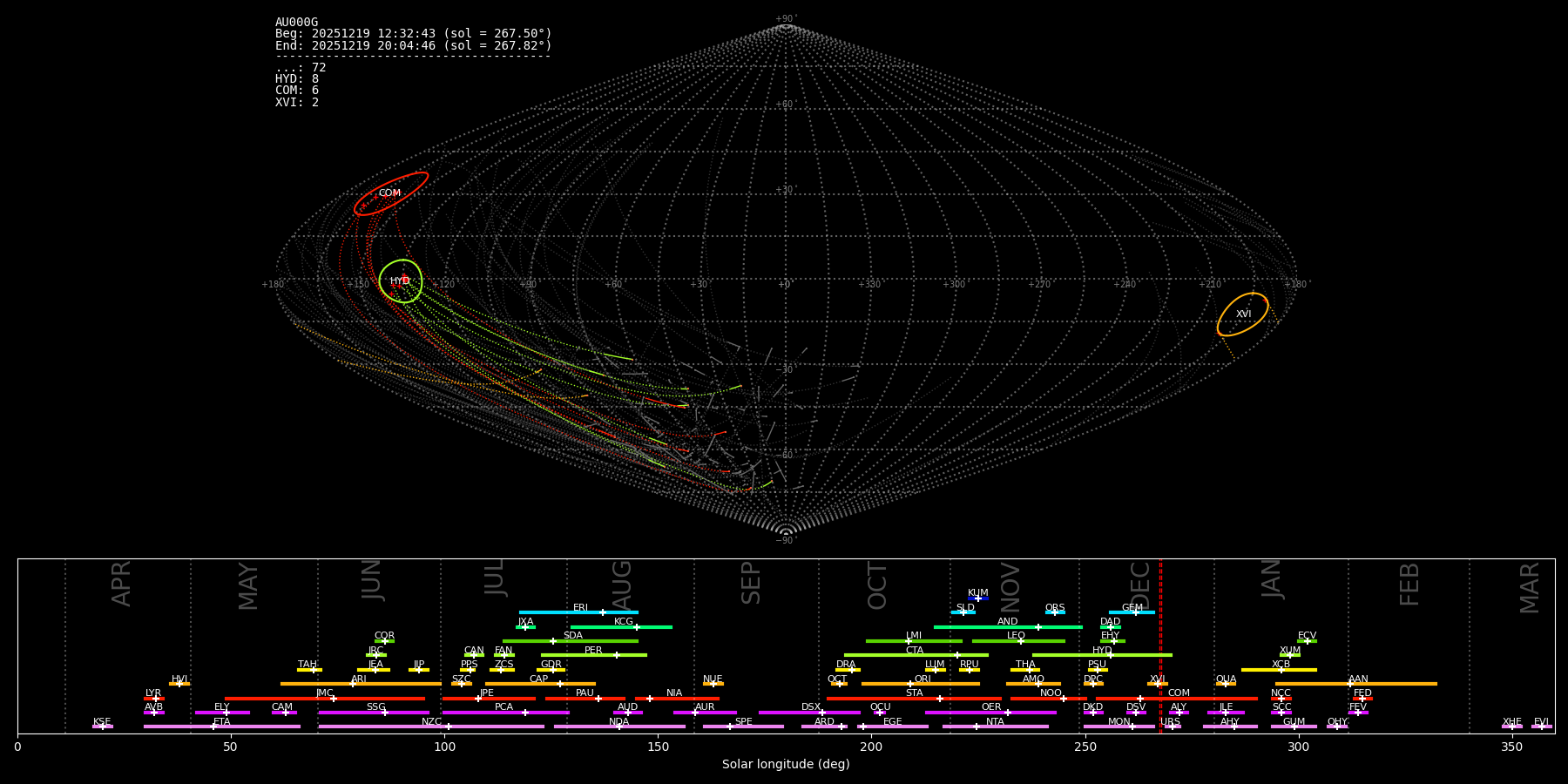Click the PCA shower bar in timeline

505,713
